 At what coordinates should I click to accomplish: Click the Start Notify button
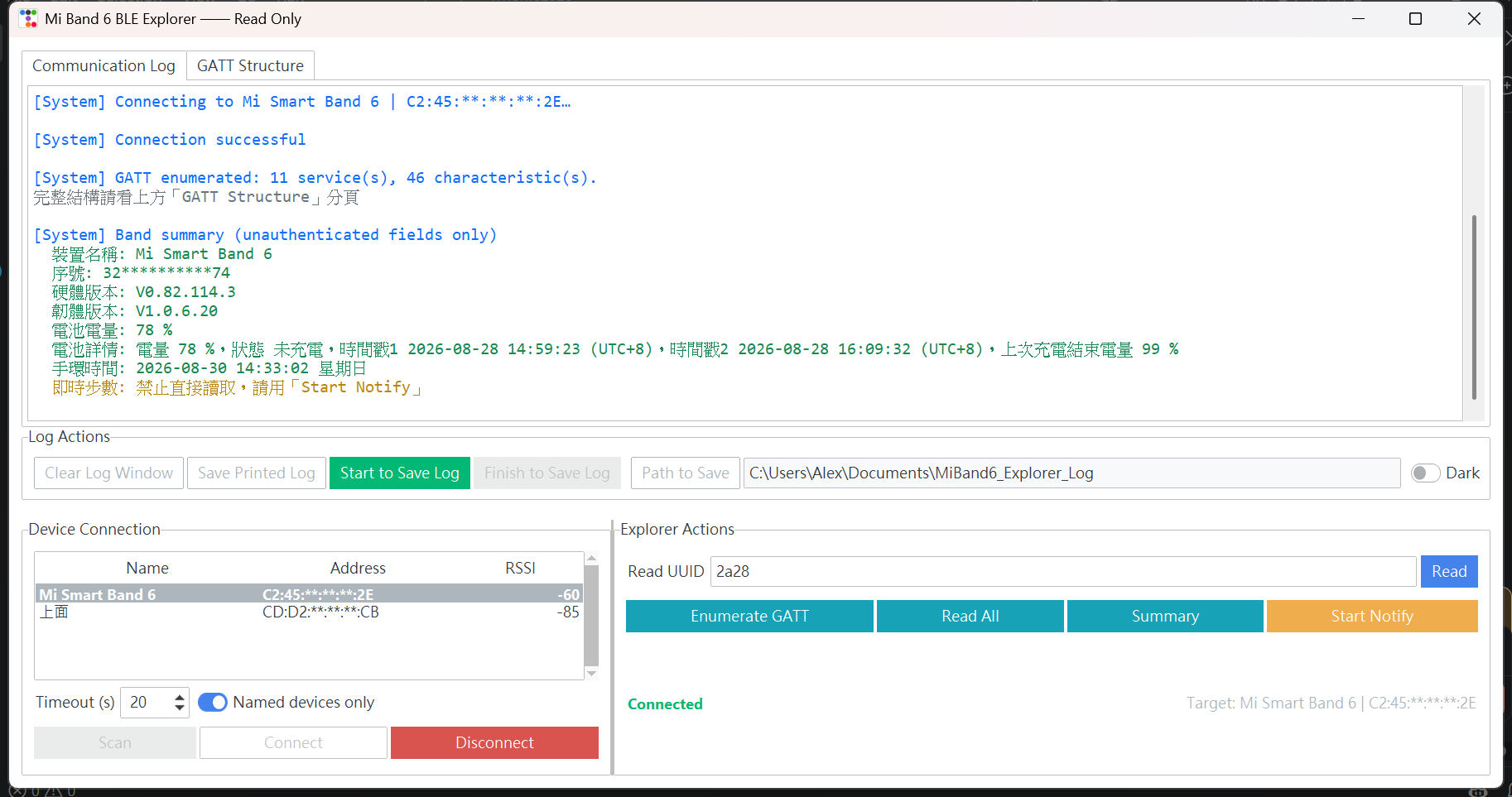(1372, 616)
